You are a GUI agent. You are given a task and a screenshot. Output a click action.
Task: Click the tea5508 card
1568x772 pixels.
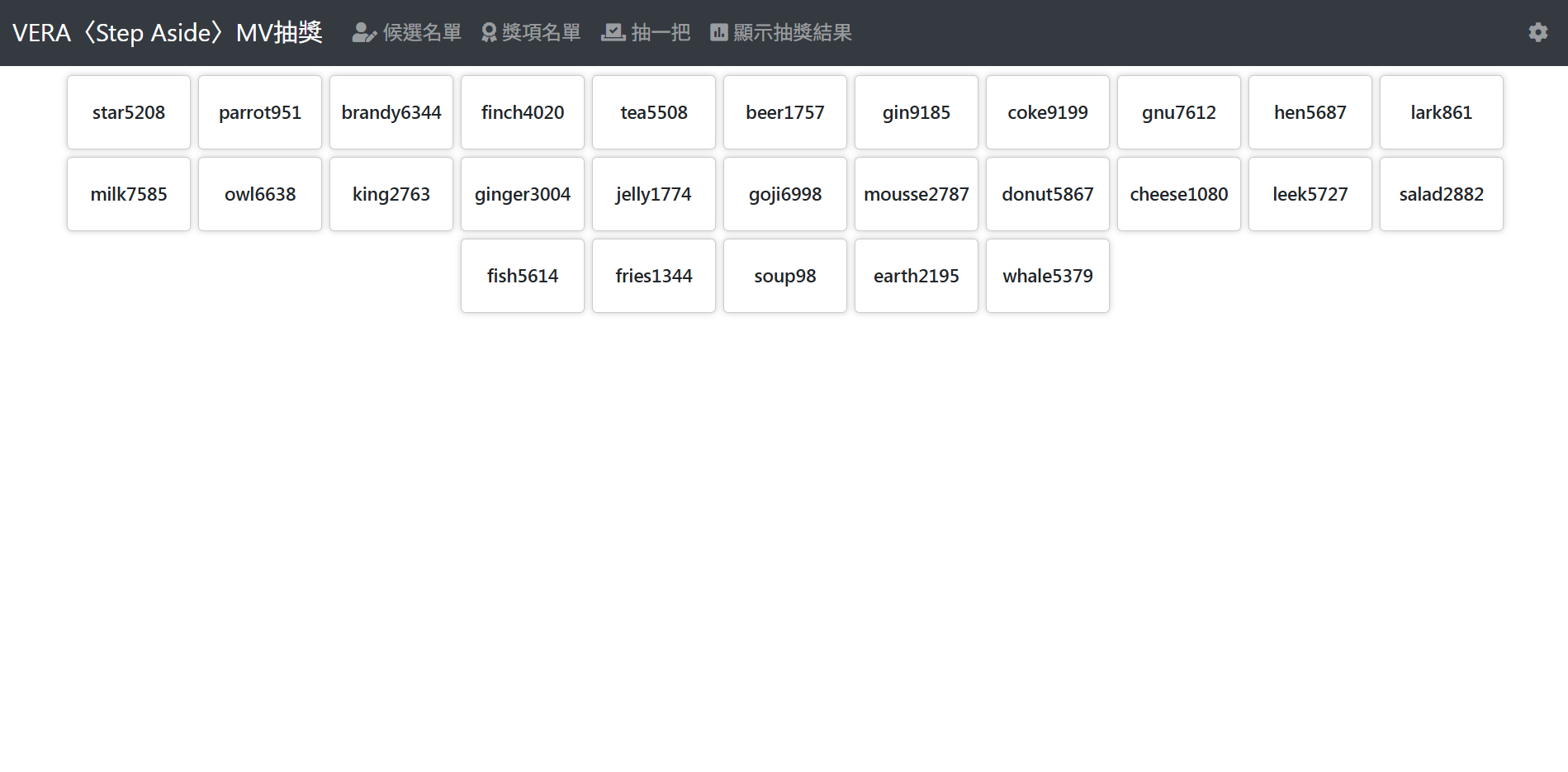point(654,112)
